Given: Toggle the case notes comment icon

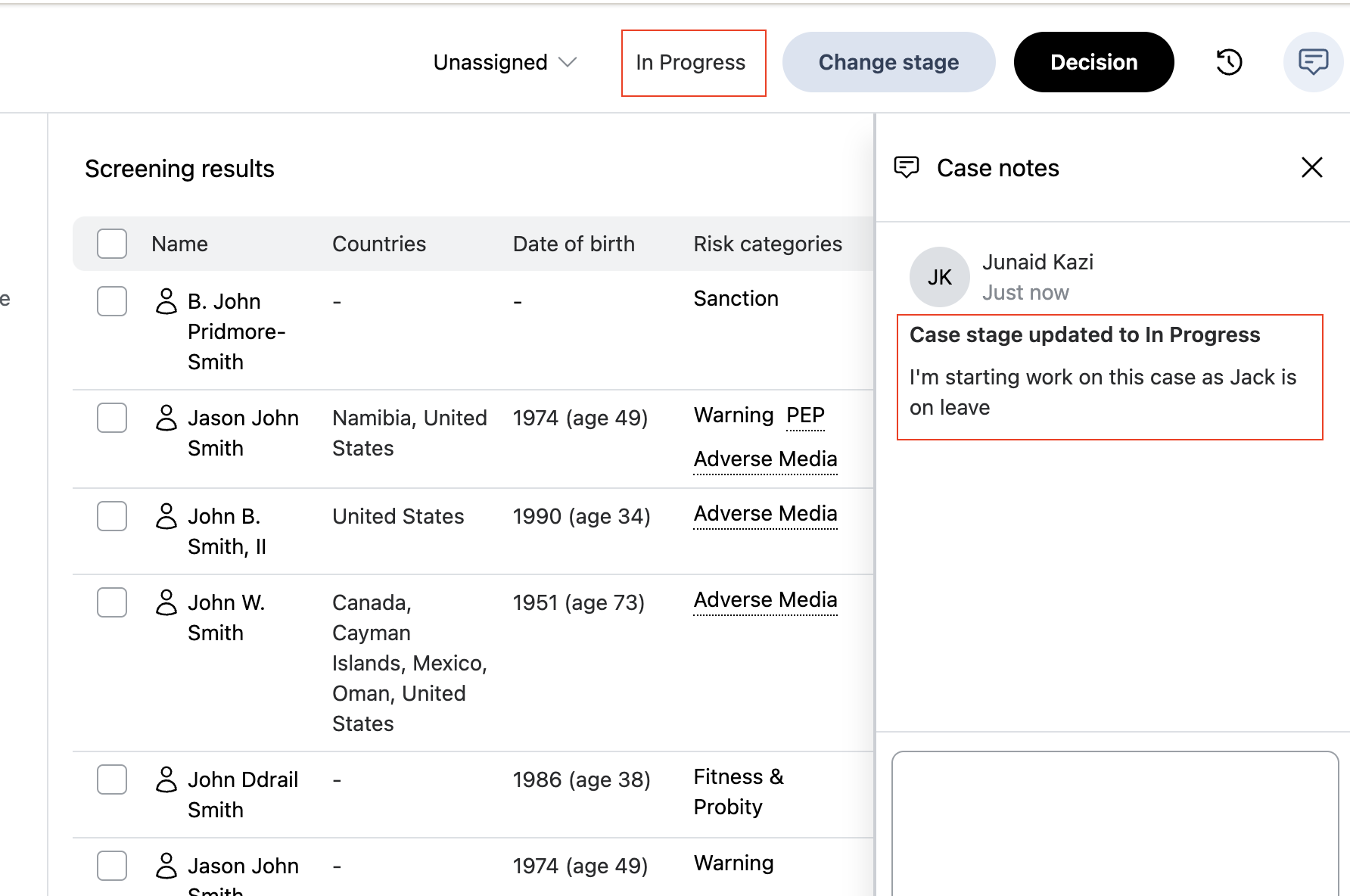Looking at the screenshot, I should click(x=1313, y=62).
